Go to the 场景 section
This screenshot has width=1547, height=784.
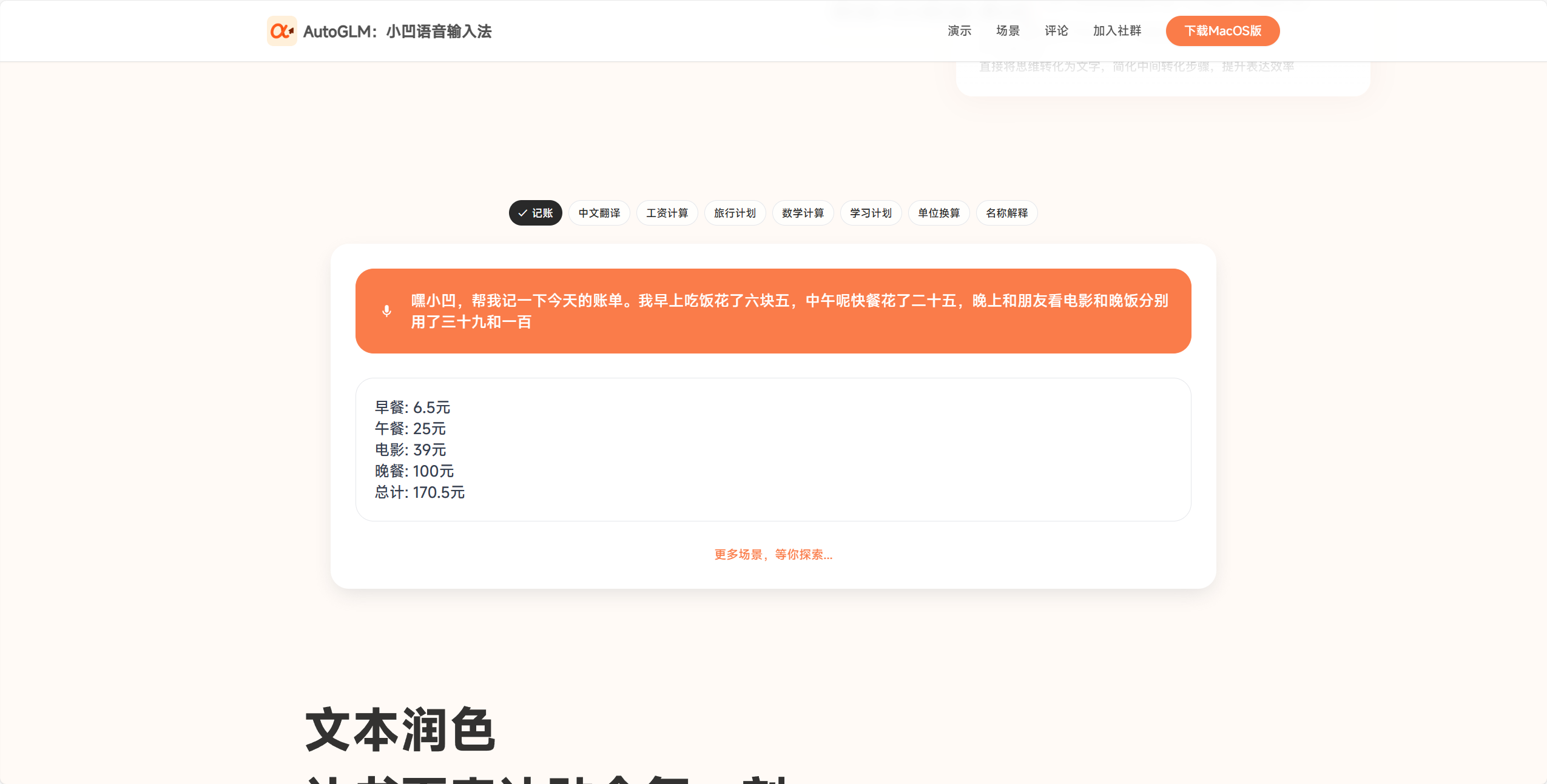click(1008, 31)
